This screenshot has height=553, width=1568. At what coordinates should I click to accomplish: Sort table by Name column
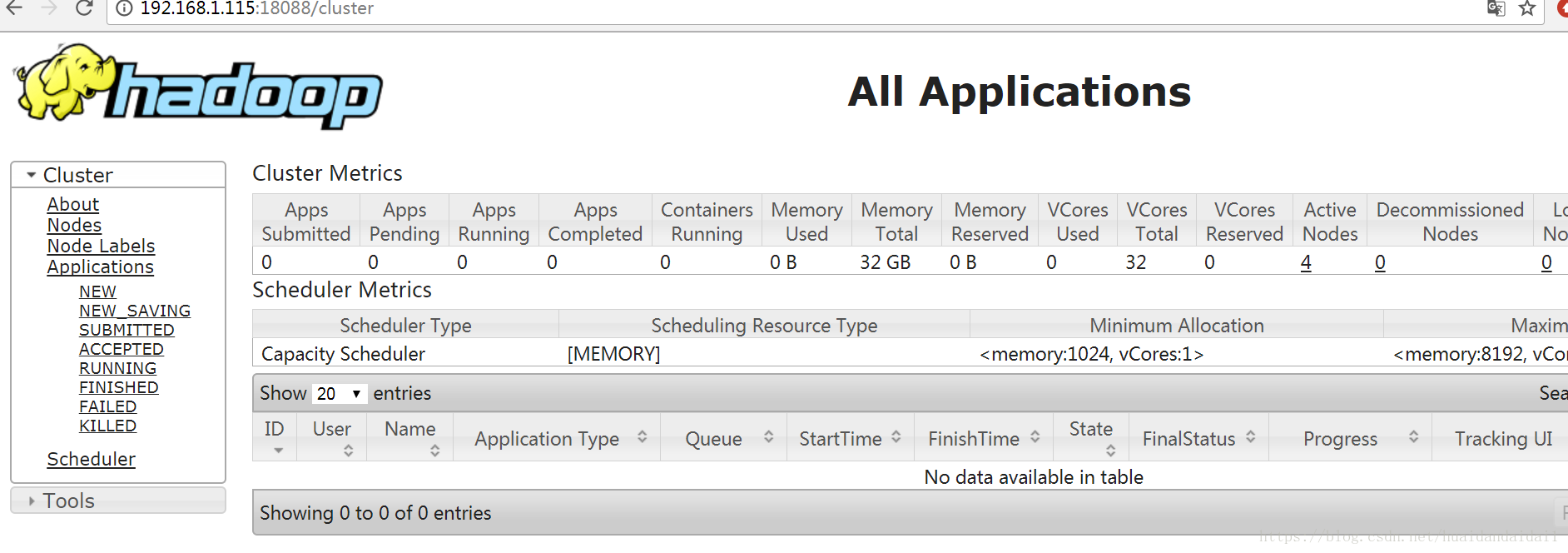410,438
